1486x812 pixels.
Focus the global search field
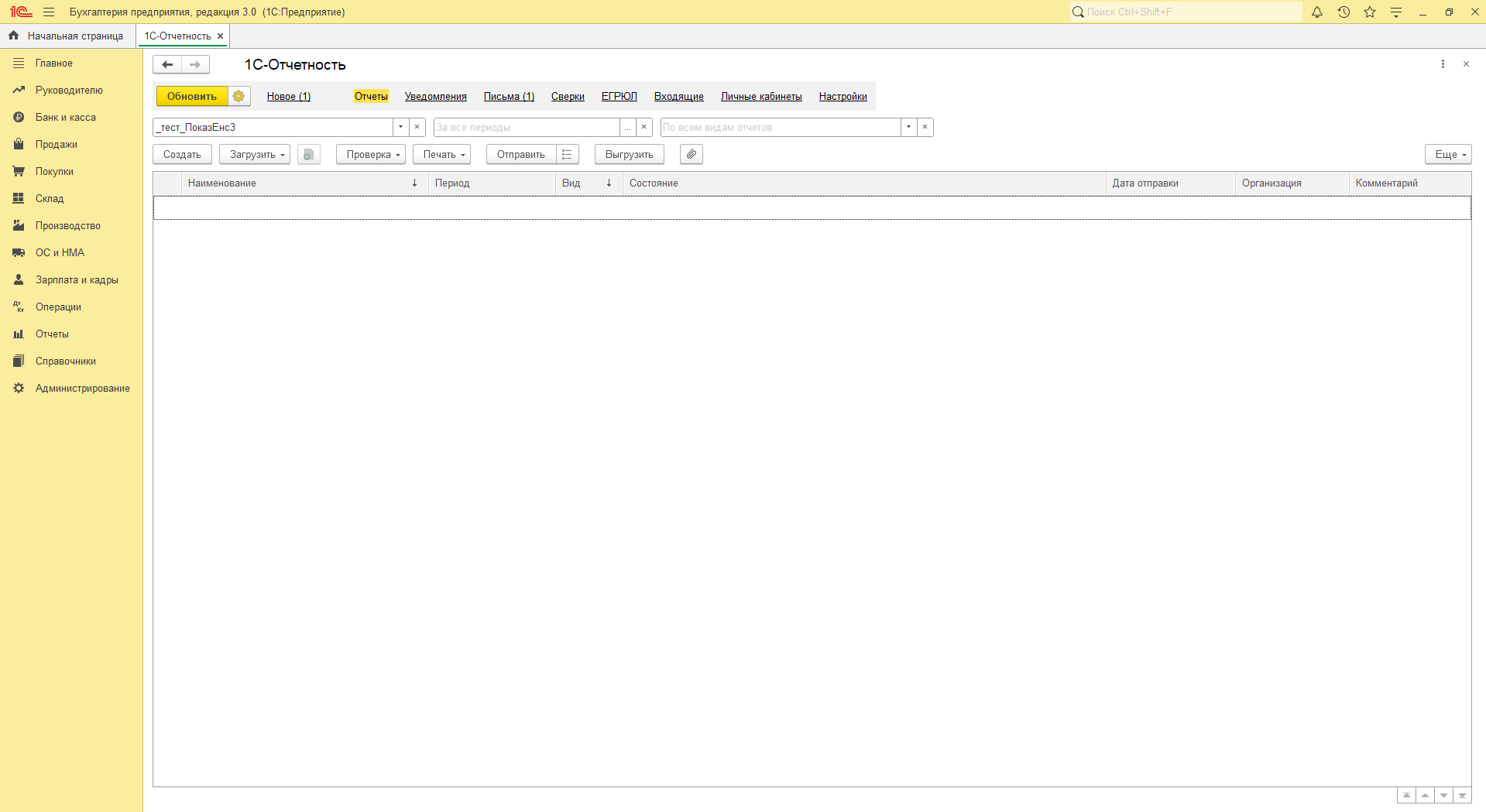point(1186,12)
